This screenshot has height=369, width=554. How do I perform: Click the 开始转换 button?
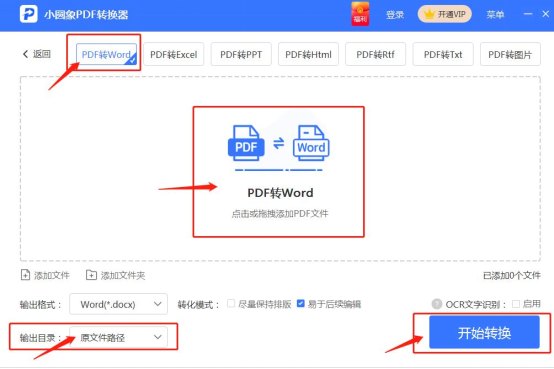[484, 332]
